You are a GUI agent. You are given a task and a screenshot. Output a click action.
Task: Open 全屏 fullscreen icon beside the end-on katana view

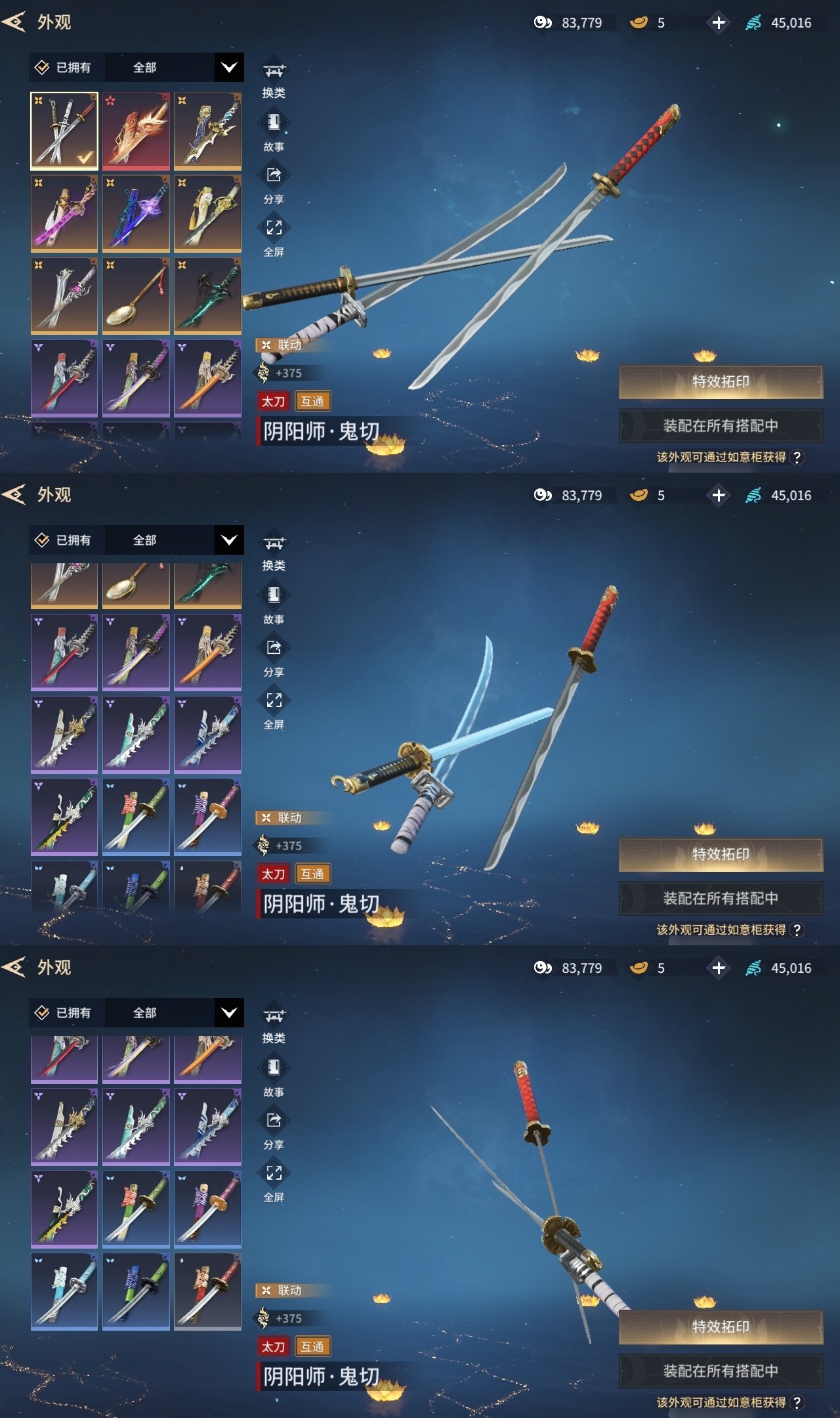pyautogui.click(x=274, y=1172)
